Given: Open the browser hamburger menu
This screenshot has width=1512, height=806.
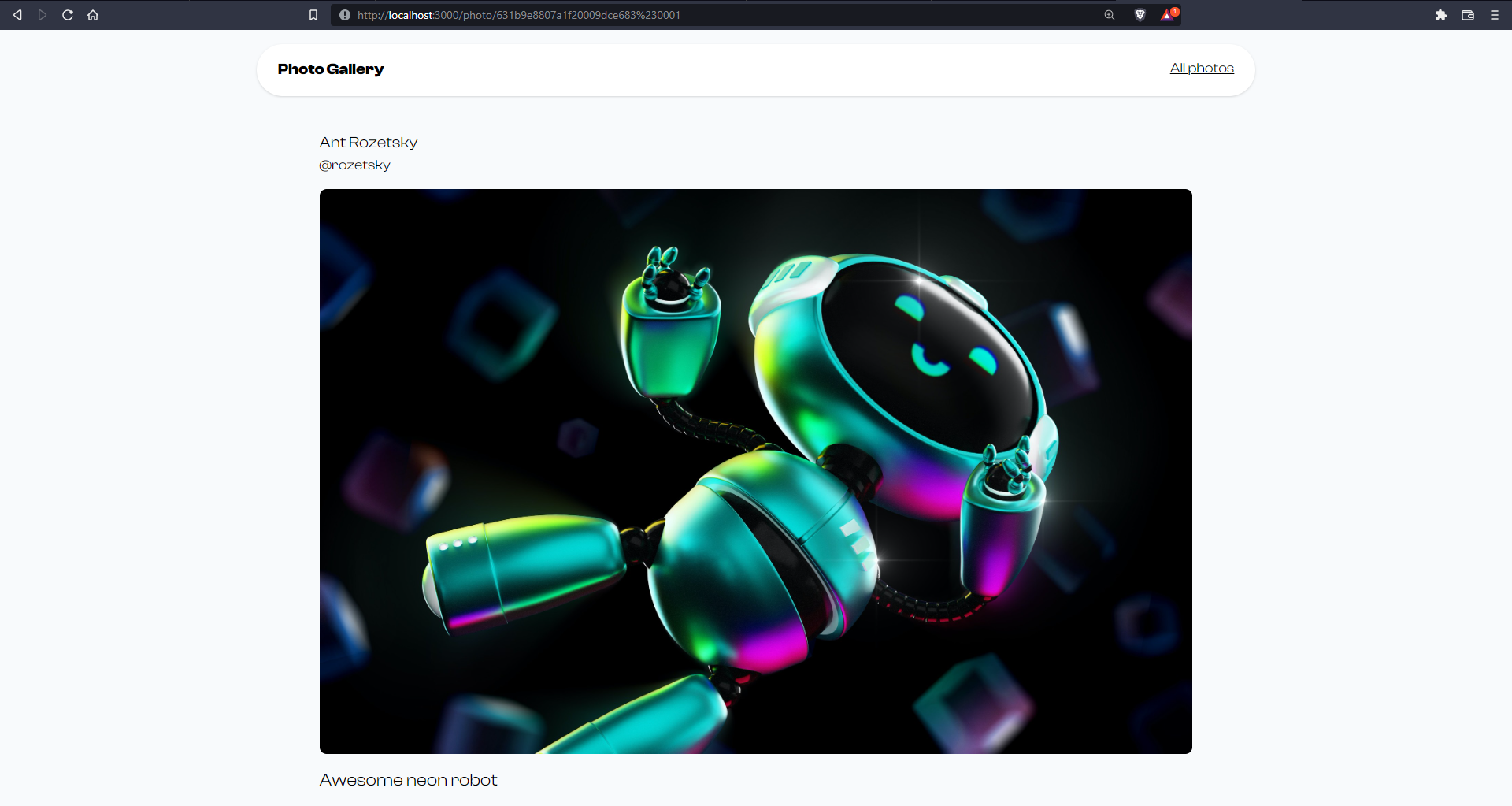Looking at the screenshot, I should tap(1495, 15).
